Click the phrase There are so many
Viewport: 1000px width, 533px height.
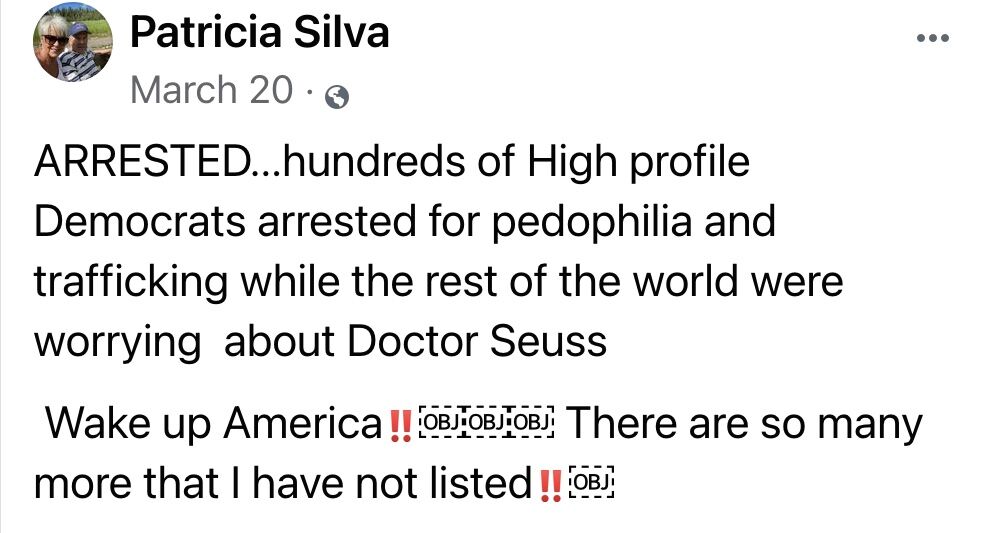tap(744, 424)
